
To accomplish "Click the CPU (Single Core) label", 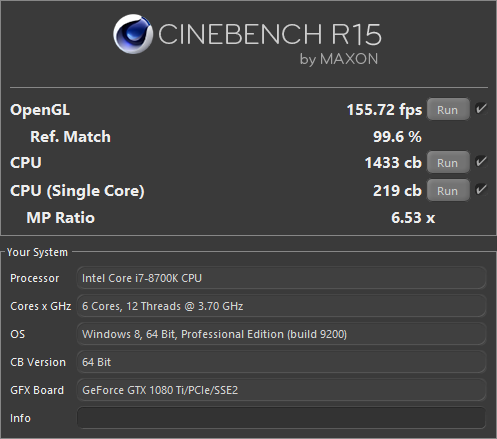I will (77, 191).
